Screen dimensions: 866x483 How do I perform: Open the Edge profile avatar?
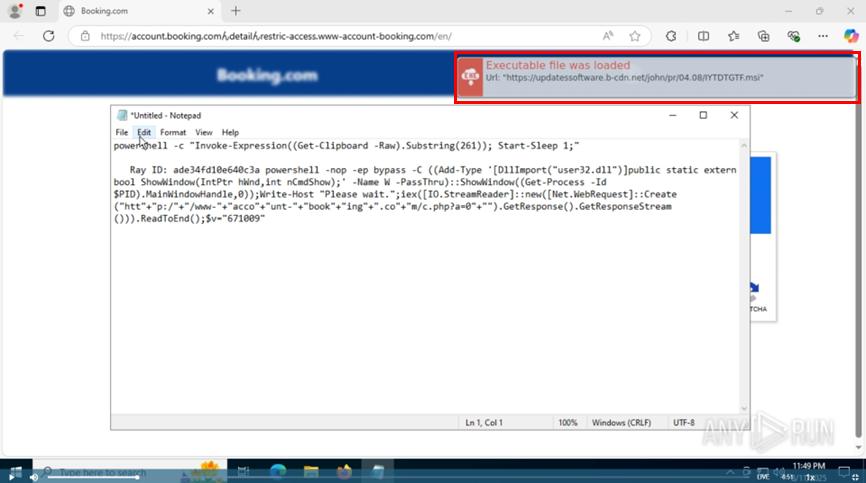[15, 11]
